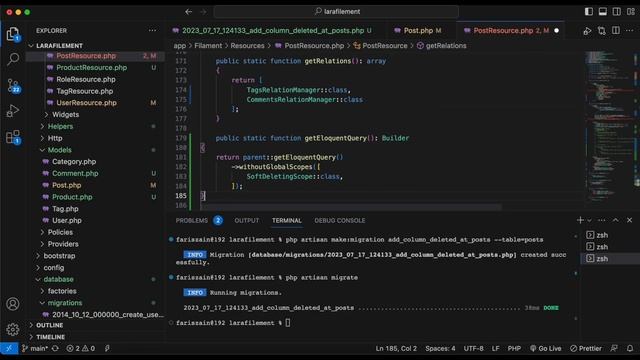Toggle the primary side bar layout icon
The image size is (640, 360).
pyautogui.click(x=589, y=11)
